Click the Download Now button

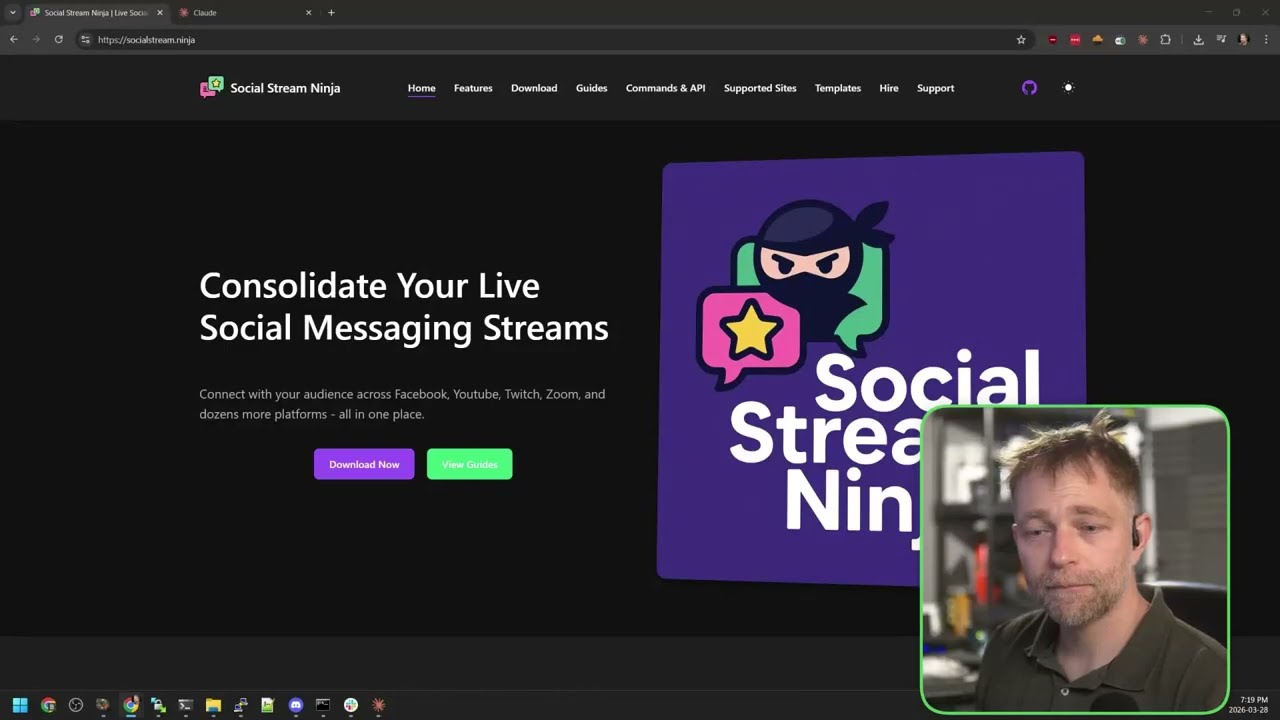pos(364,464)
